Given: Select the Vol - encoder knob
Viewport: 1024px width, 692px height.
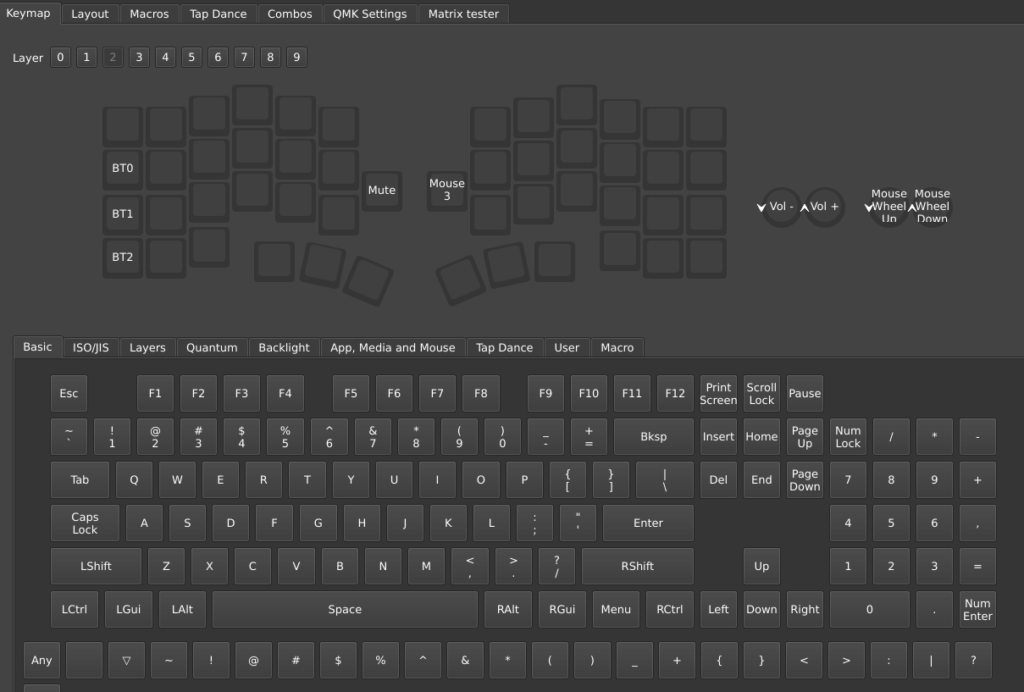Looking at the screenshot, I should (781, 207).
